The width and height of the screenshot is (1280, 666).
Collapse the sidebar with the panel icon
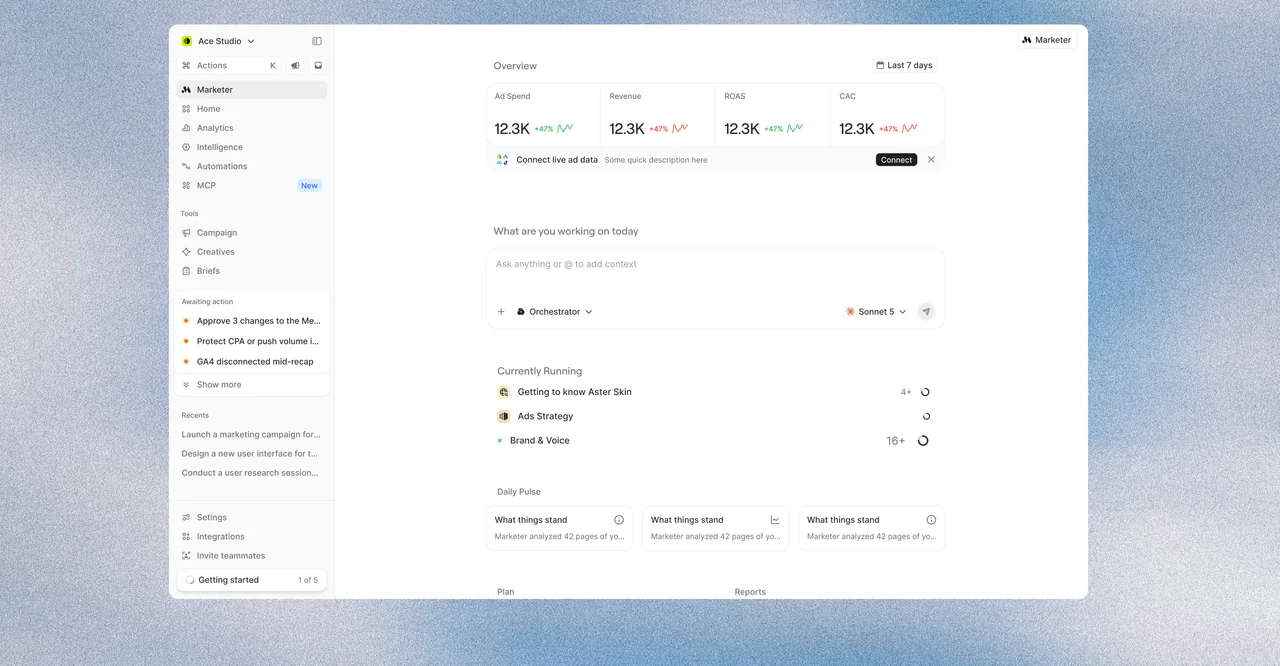click(x=317, y=41)
